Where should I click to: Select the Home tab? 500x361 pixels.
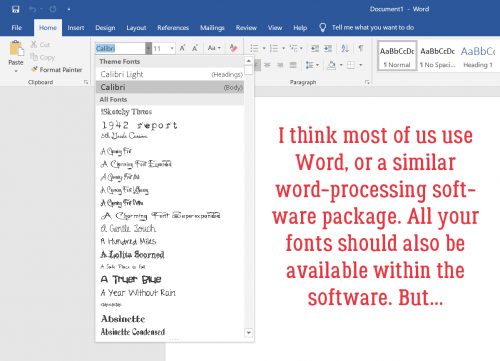click(x=48, y=28)
